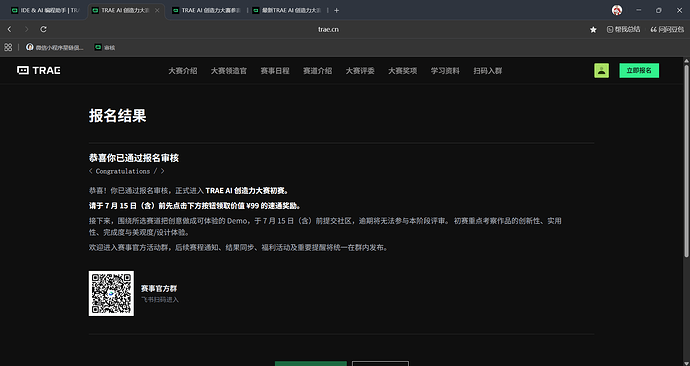The height and width of the screenshot is (366, 690).
Task: Click the green user account icon
Action: [x=602, y=70]
